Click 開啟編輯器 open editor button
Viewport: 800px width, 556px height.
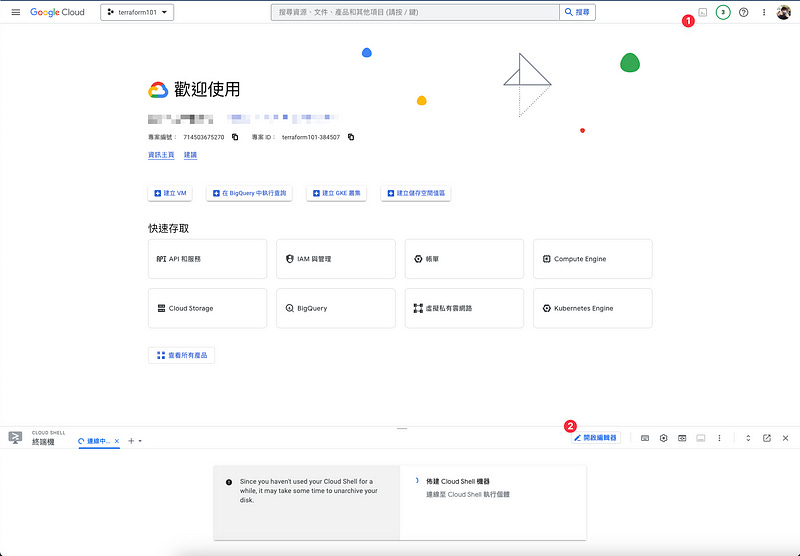point(596,438)
